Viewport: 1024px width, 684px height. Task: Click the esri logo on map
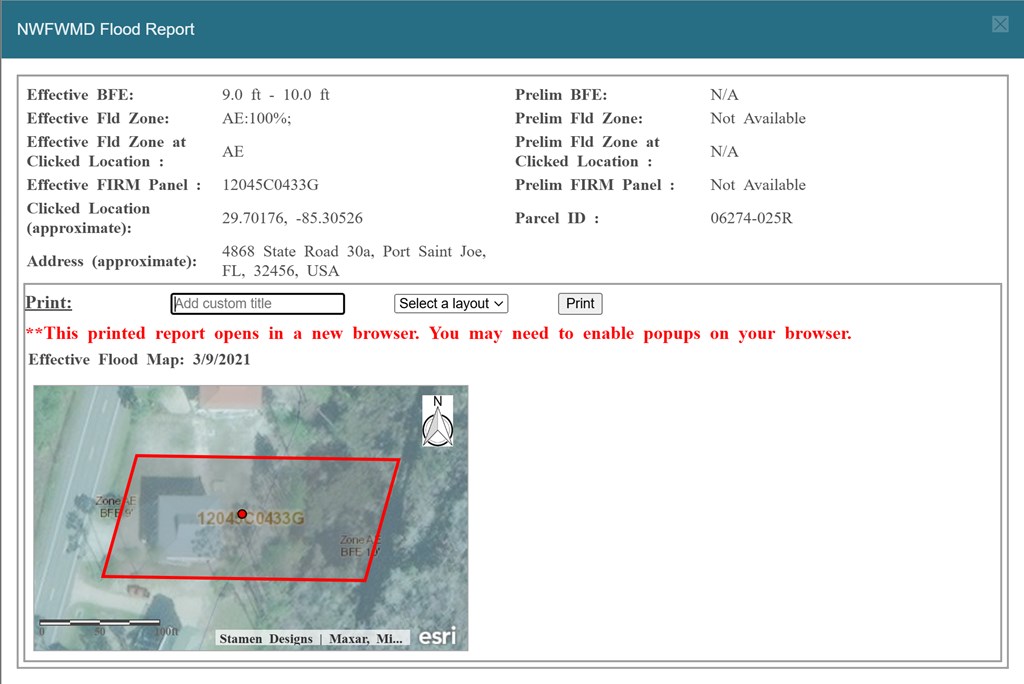tap(438, 637)
